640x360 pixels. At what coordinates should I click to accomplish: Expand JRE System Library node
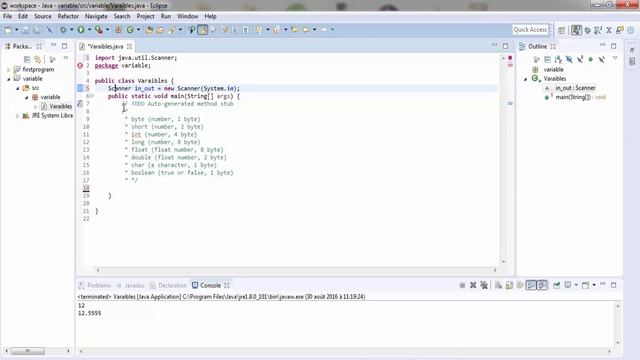[18, 116]
